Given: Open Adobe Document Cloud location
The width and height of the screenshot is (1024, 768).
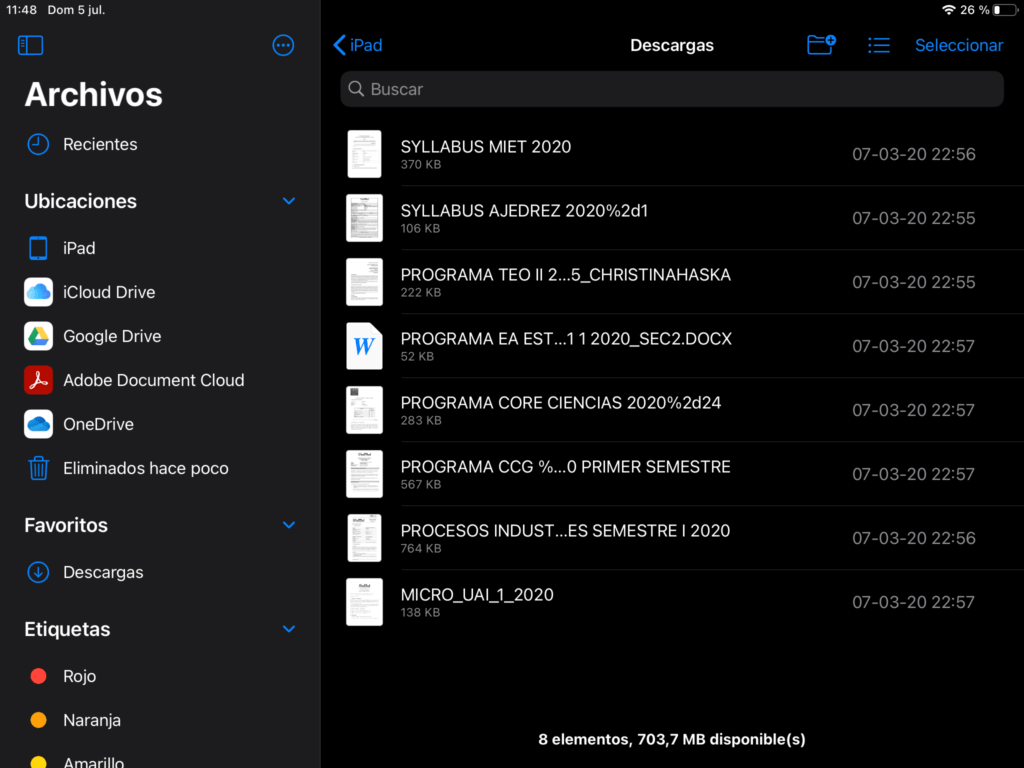Looking at the screenshot, I should [x=153, y=380].
